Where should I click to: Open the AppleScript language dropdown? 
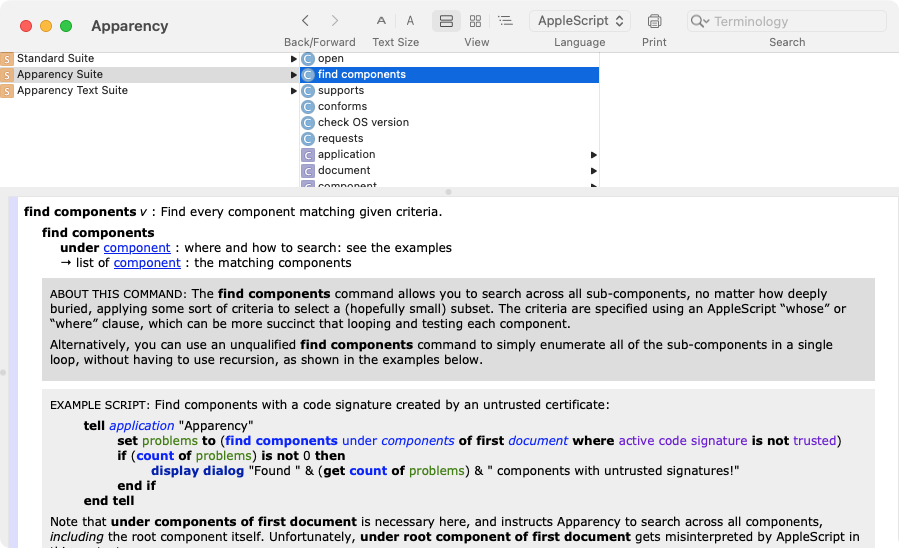pyautogui.click(x=580, y=21)
